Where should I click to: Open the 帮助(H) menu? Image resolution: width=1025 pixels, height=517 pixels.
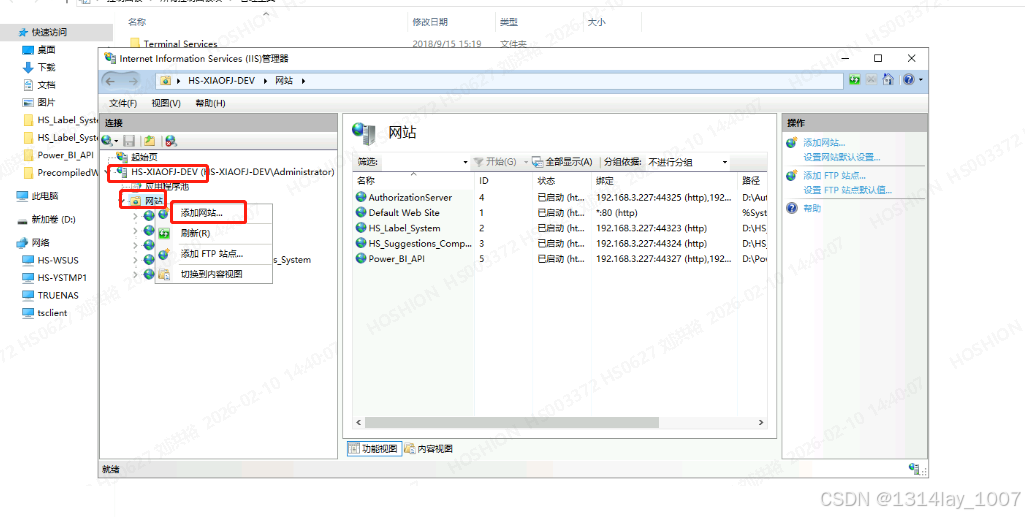coord(210,103)
